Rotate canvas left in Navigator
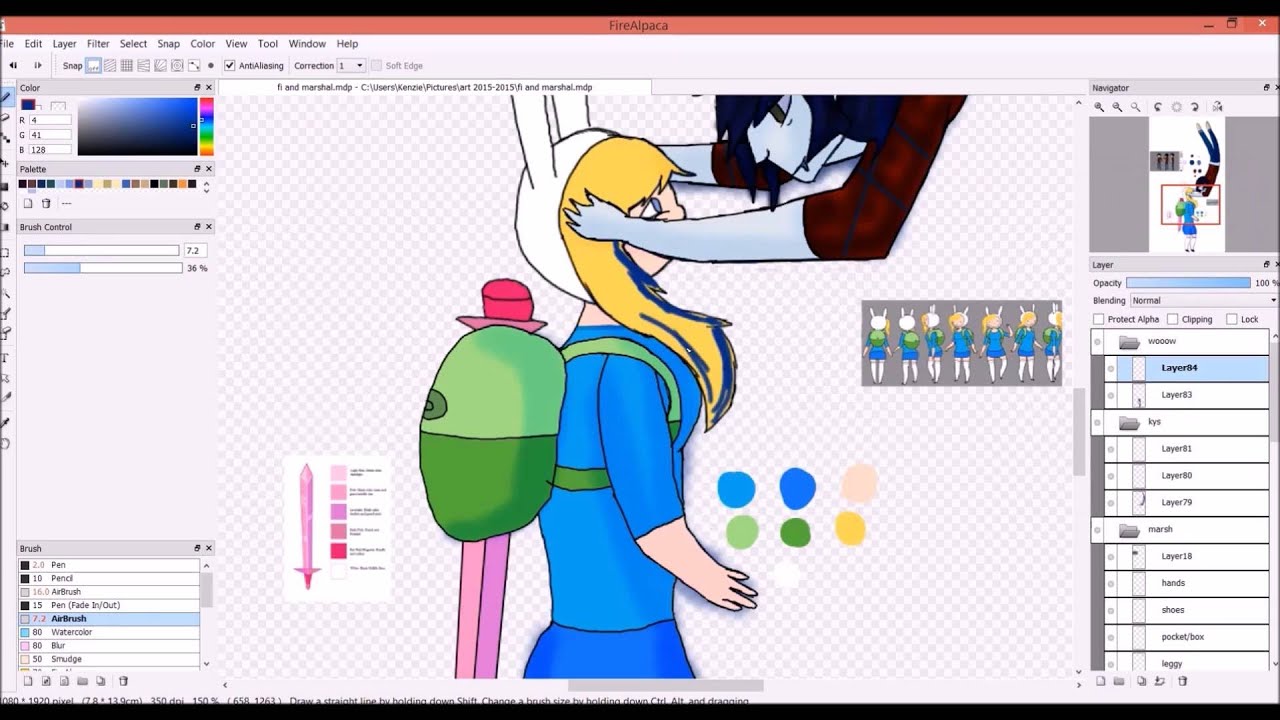This screenshot has height=720, width=1280. pos(1158,107)
